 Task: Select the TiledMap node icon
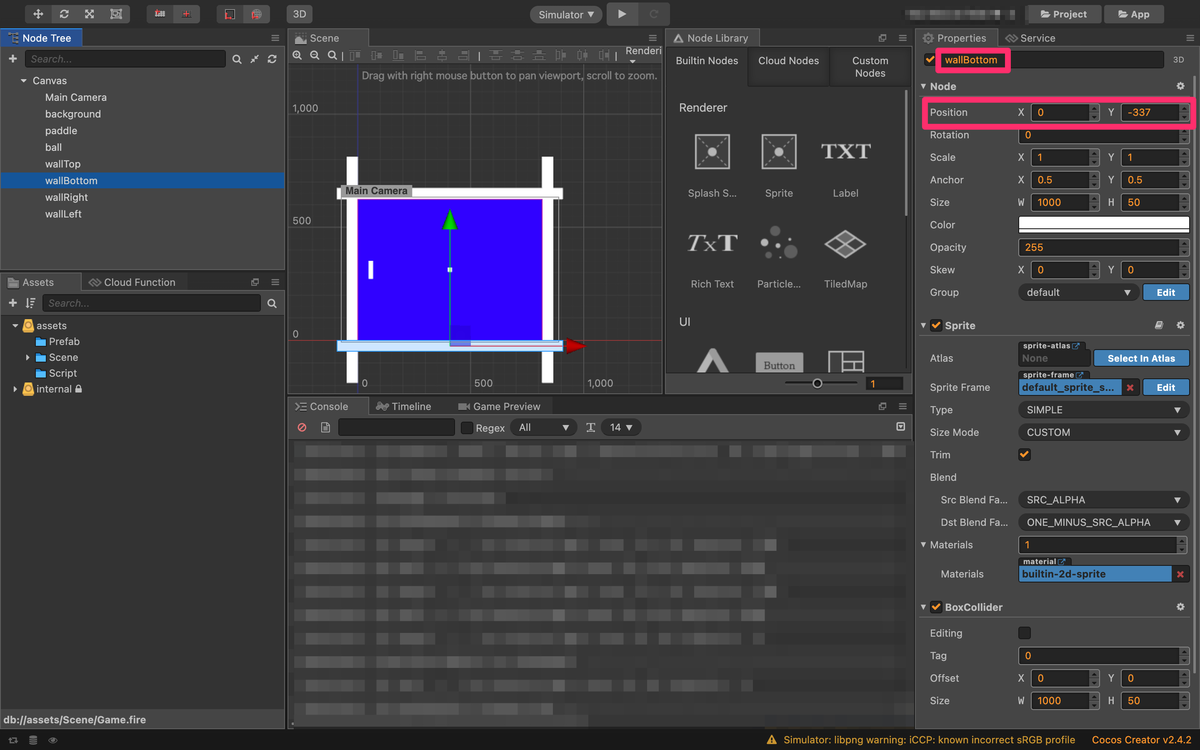[845, 243]
